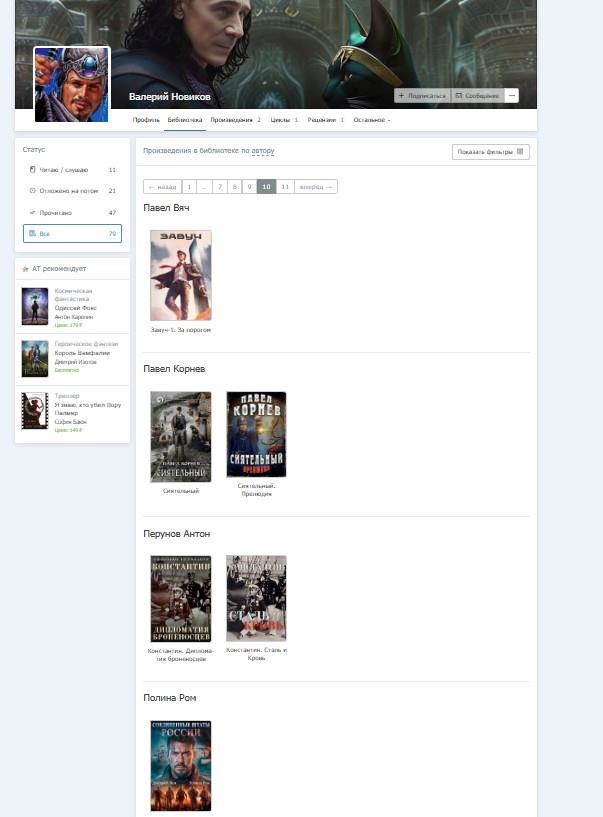
Task: Open the Король Вимфалии recommended book link
Action: (x=82, y=353)
